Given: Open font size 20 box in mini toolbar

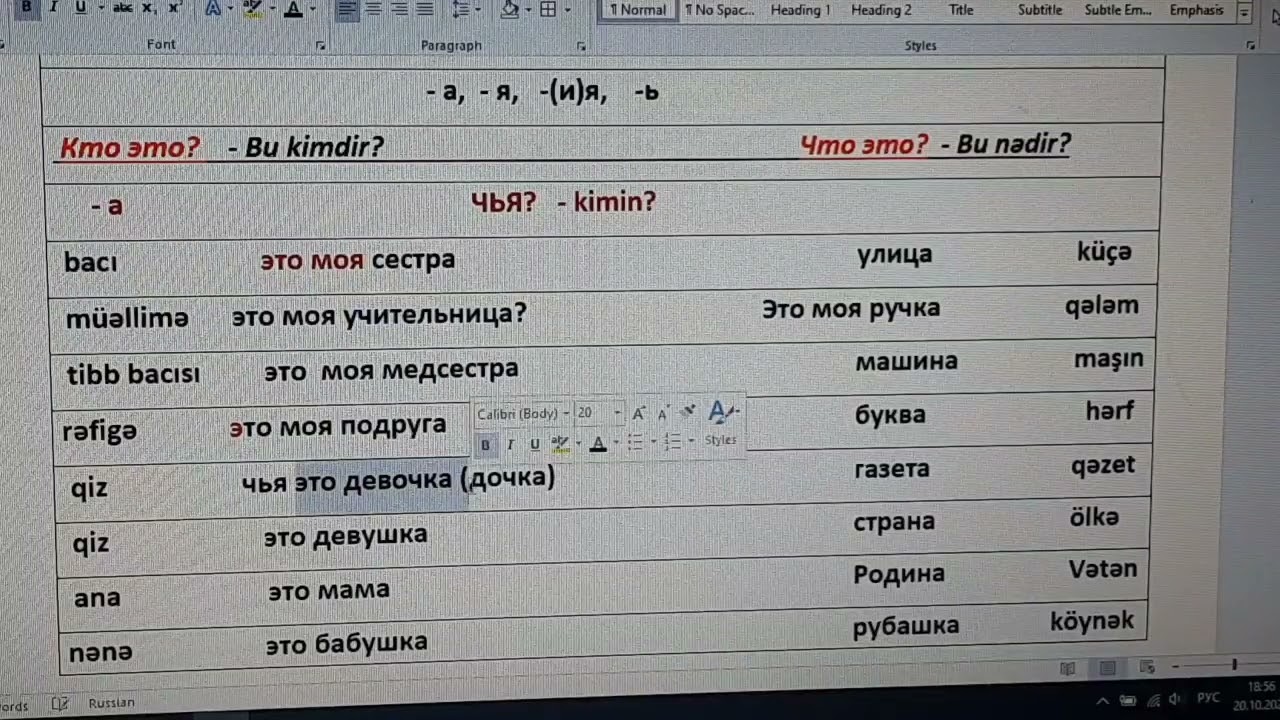Looking at the screenshot, I should coord(599,413).
